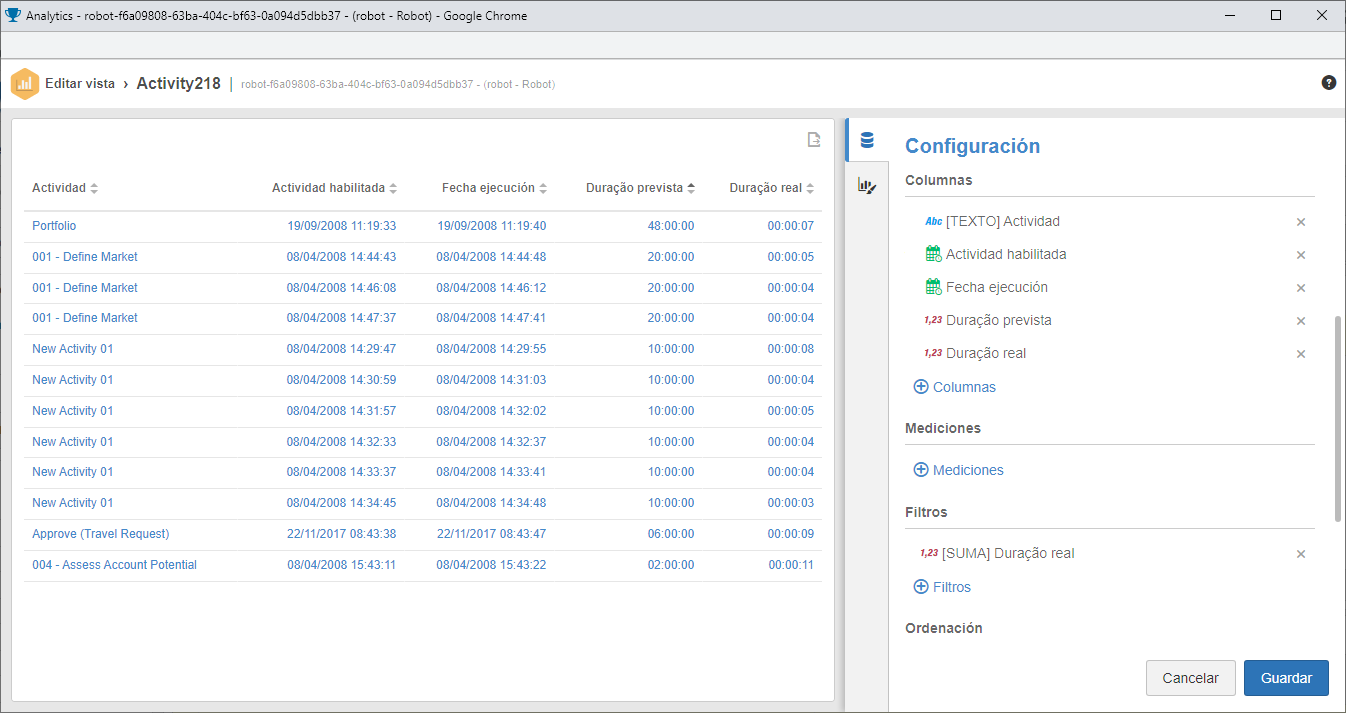1346x713 pixels.
Task: Select the Fecha ejecución column entry
Action: 997,287
